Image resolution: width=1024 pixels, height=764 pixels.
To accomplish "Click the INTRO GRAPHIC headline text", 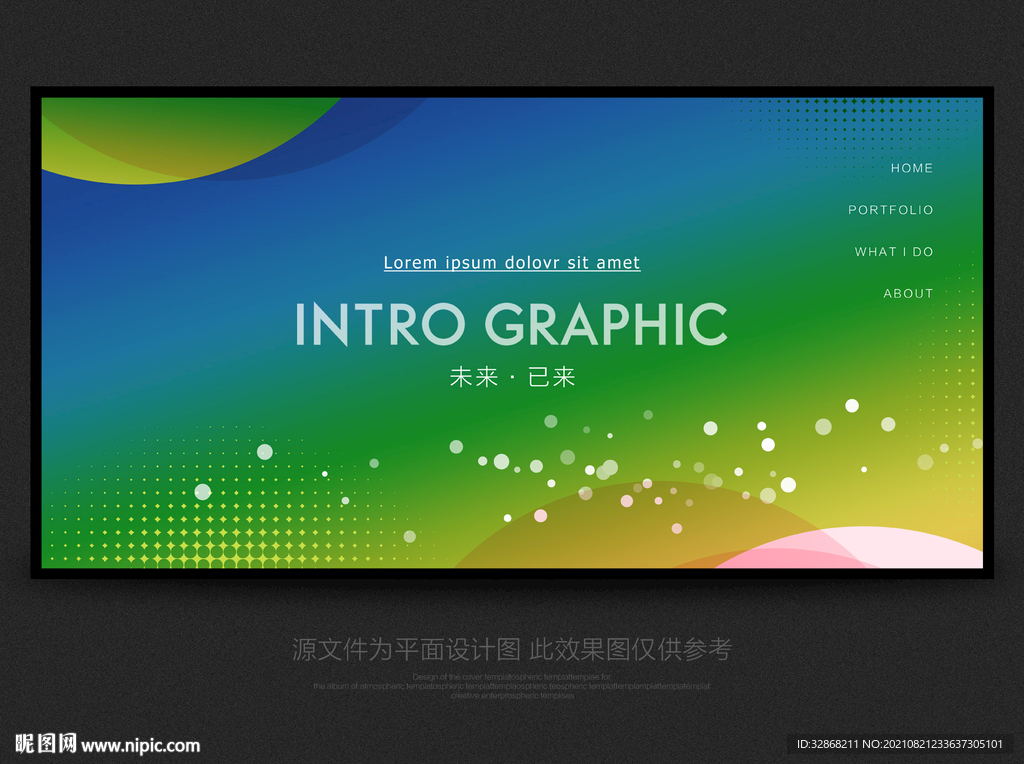I will pyautogui.click(x=511, y=324).
